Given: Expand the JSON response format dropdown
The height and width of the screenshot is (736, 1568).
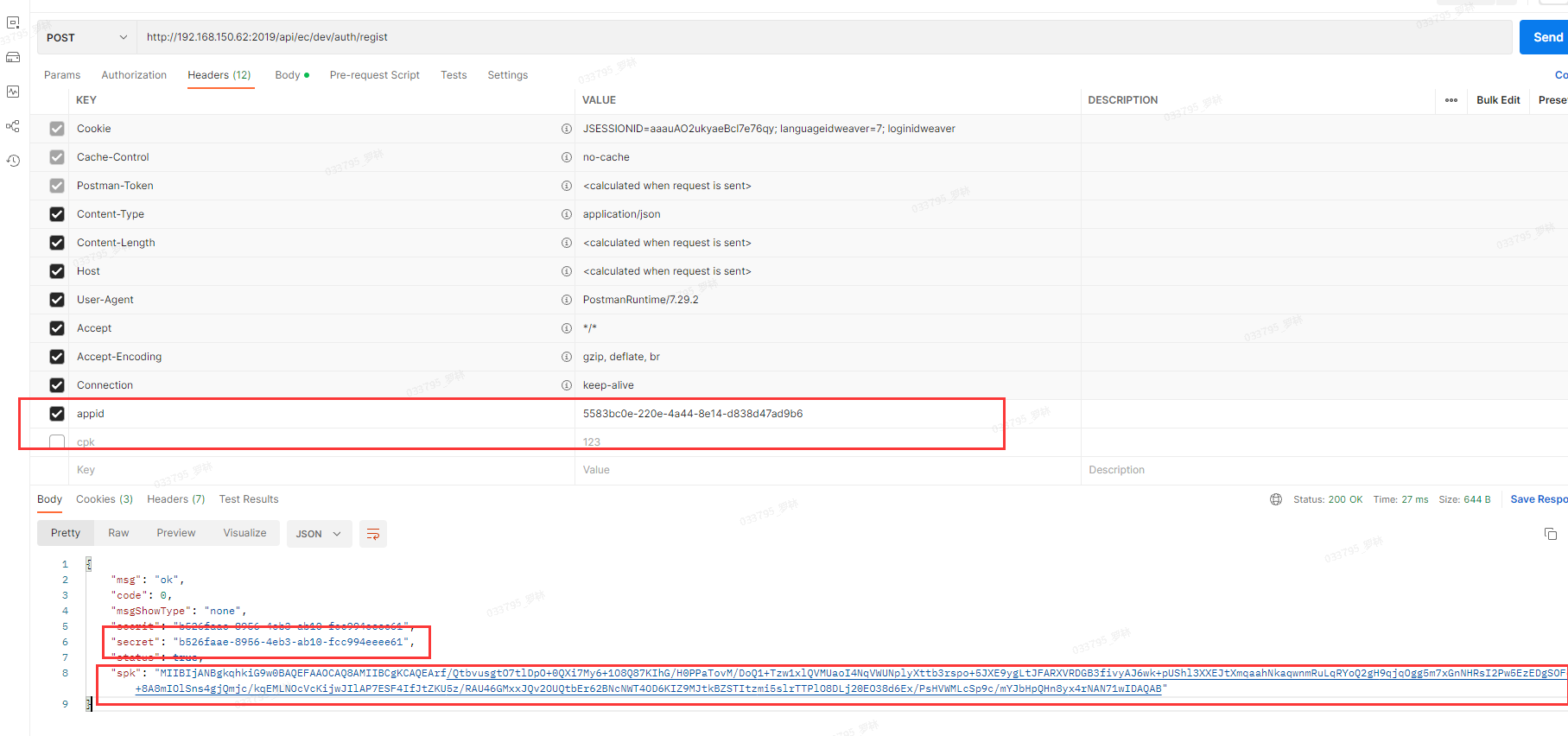Looking at the screenshot, I should tap(319, 534).
